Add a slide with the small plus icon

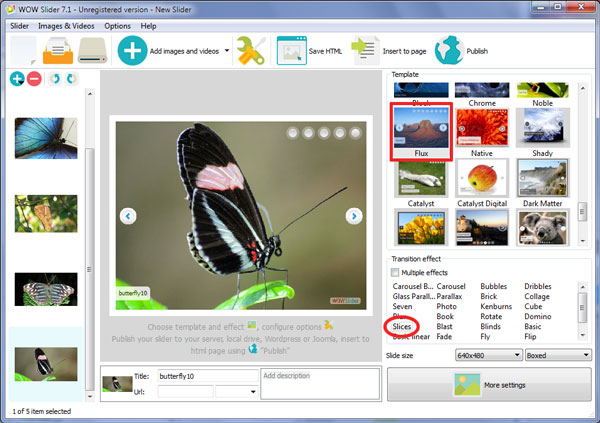click(x=17, y=79)
